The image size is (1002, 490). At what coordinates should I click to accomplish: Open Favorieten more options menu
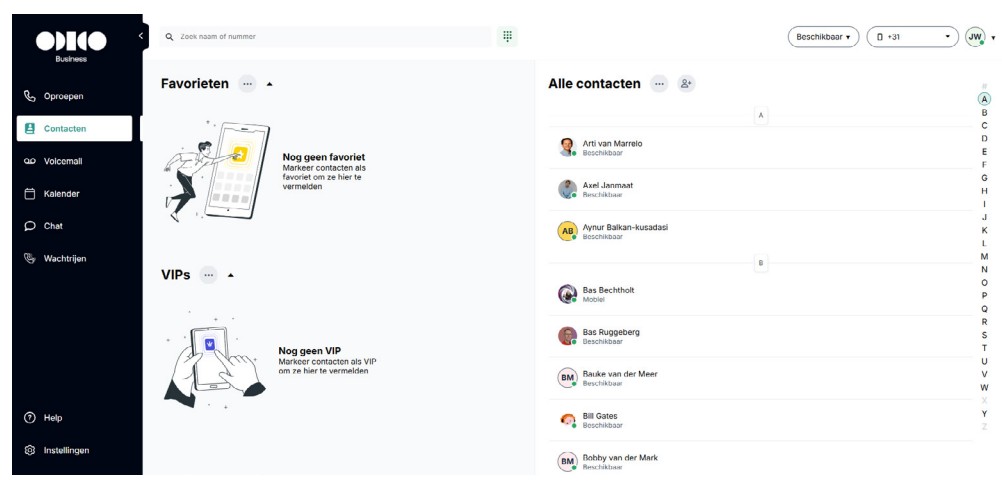tap(247, 84)
